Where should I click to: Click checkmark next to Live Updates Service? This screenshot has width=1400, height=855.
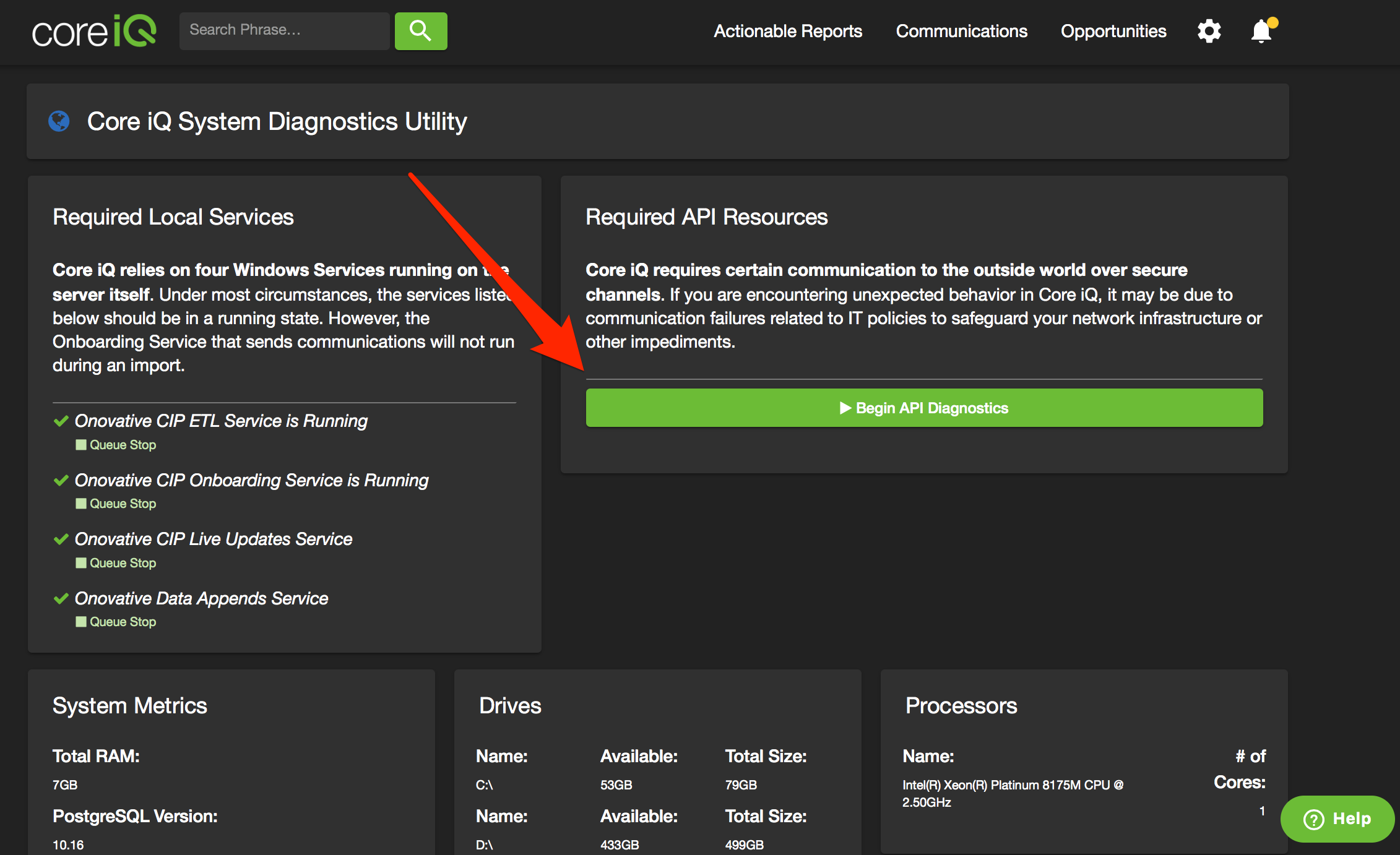pos(61,539)
